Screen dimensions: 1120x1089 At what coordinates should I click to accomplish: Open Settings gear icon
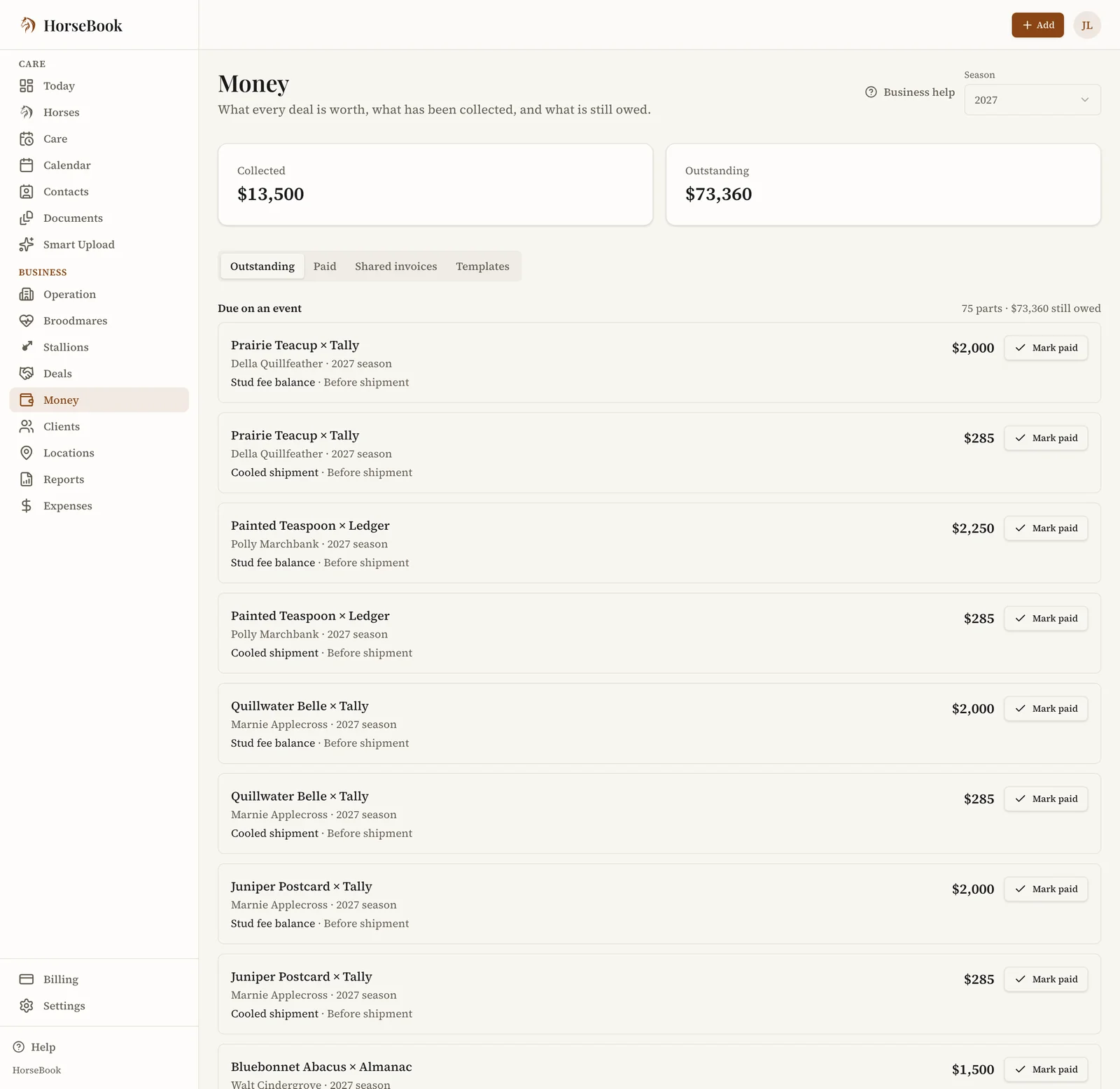coord(27,1006)
